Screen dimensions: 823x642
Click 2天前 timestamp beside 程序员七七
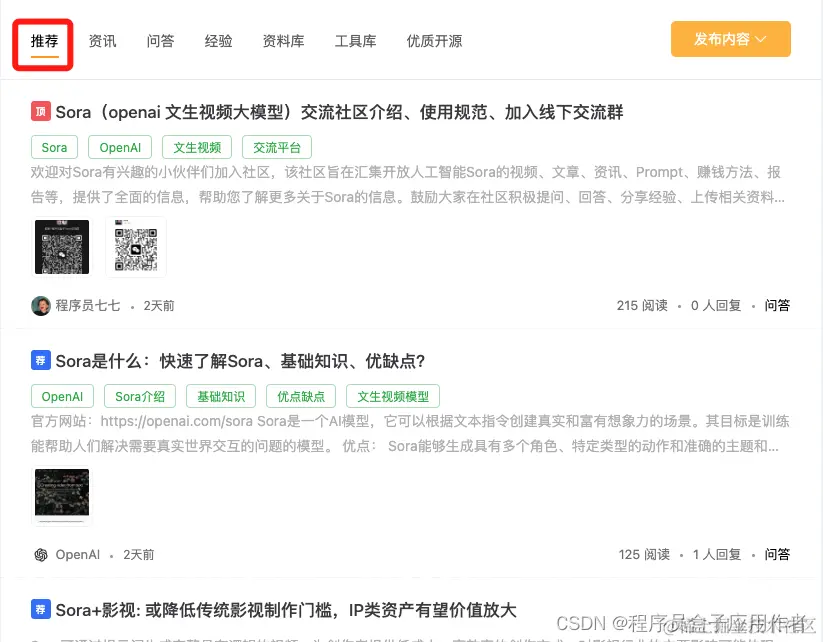[159, 306]
